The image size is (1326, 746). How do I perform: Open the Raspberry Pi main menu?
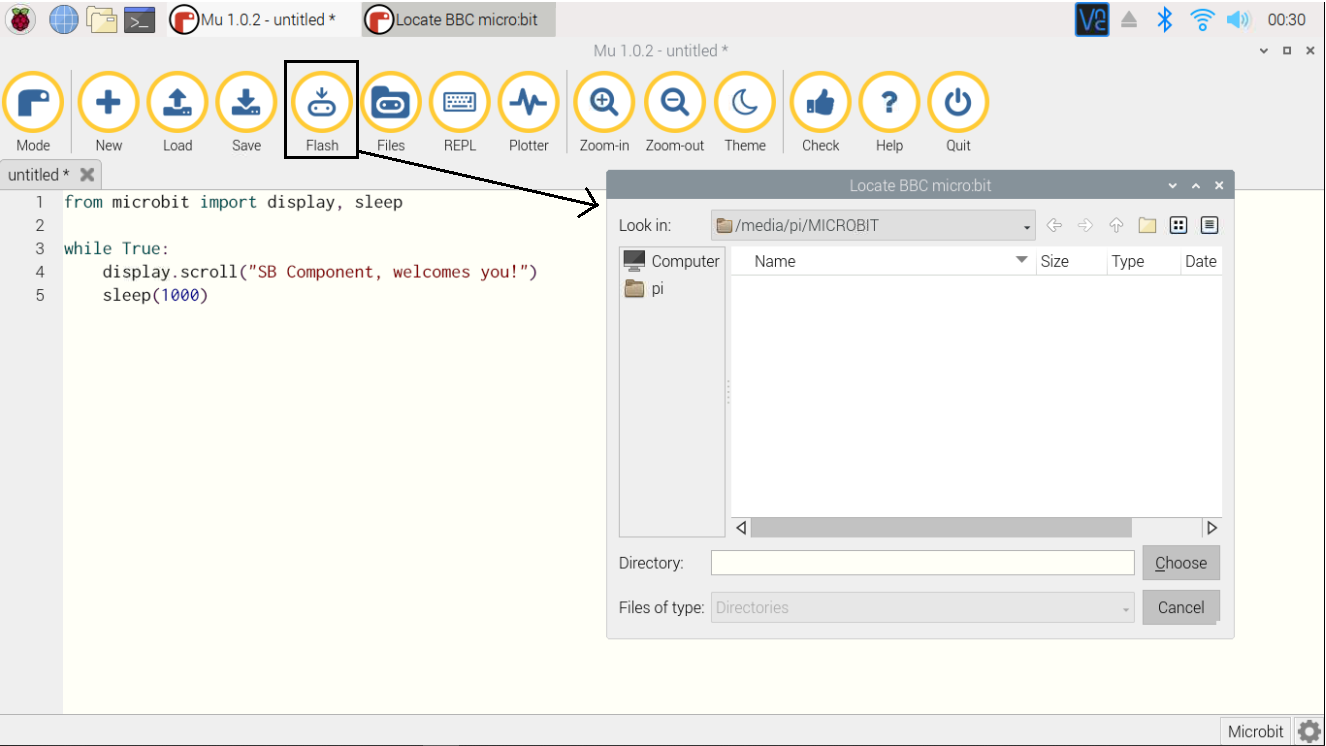(20, 19)
